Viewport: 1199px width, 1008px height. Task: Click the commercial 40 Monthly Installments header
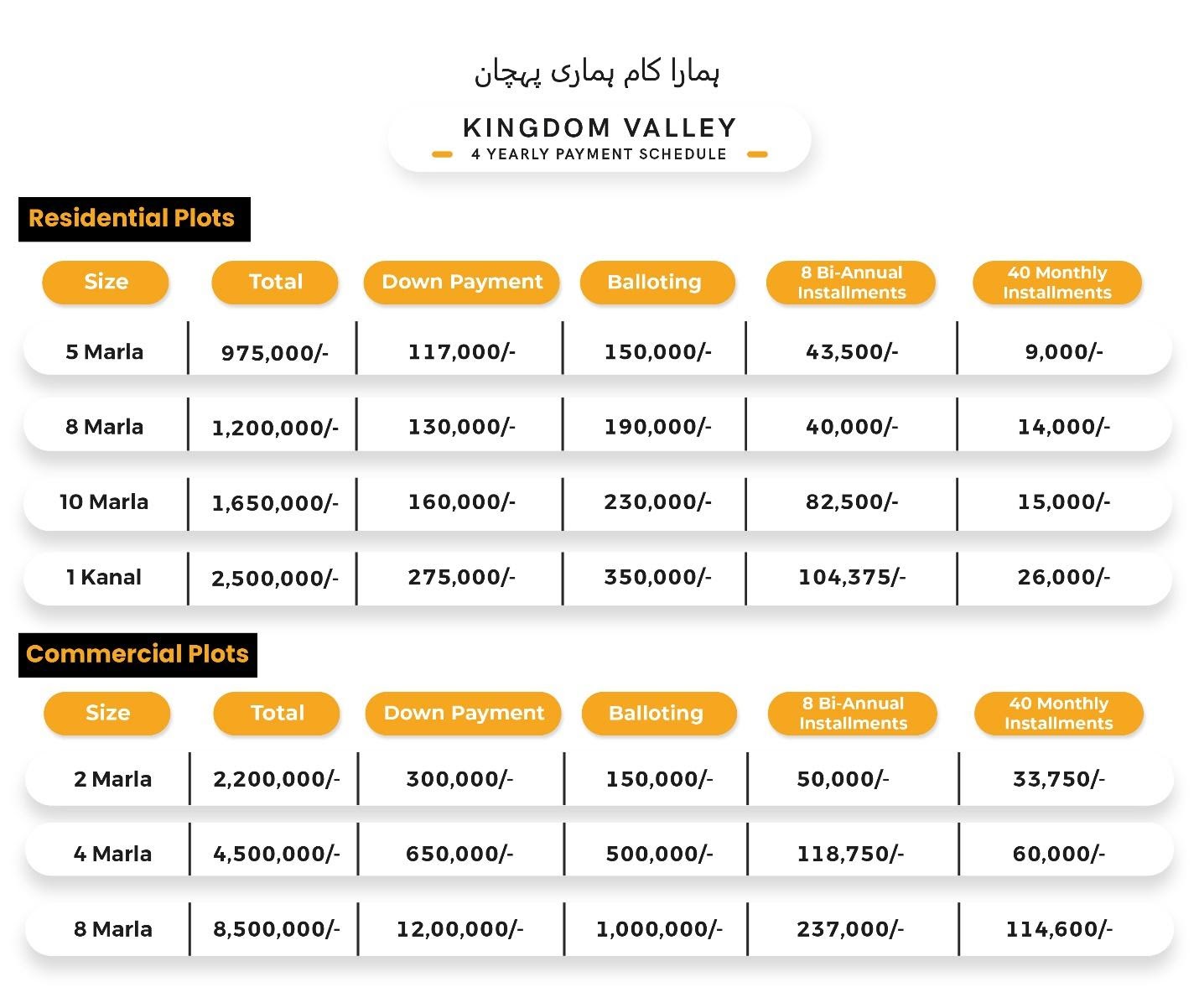pyautogui.click(x=1058, y=714)
